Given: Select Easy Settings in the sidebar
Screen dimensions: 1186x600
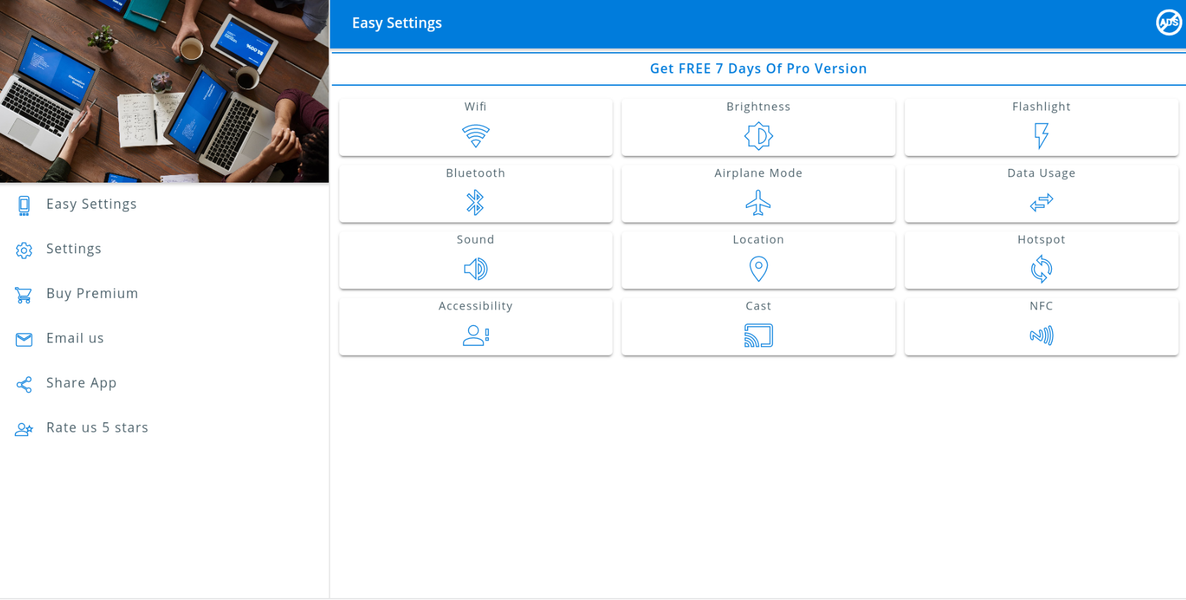Looking at the screenshot, I should [x=91, y=204].
